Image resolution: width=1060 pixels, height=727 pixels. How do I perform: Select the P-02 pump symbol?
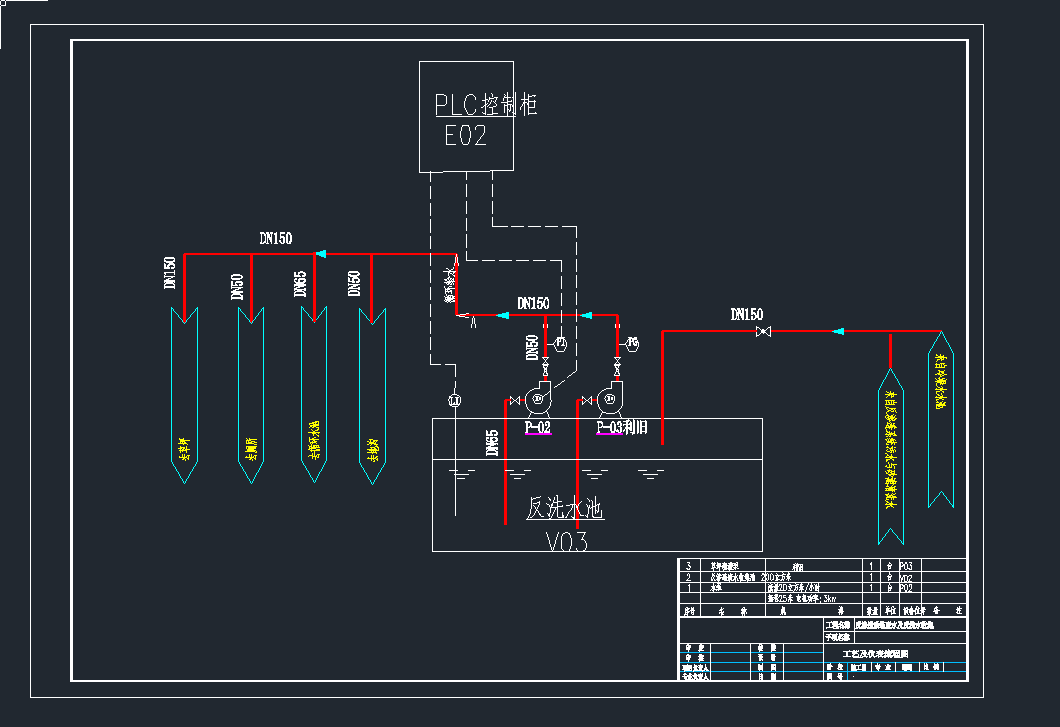coord(539,398)
